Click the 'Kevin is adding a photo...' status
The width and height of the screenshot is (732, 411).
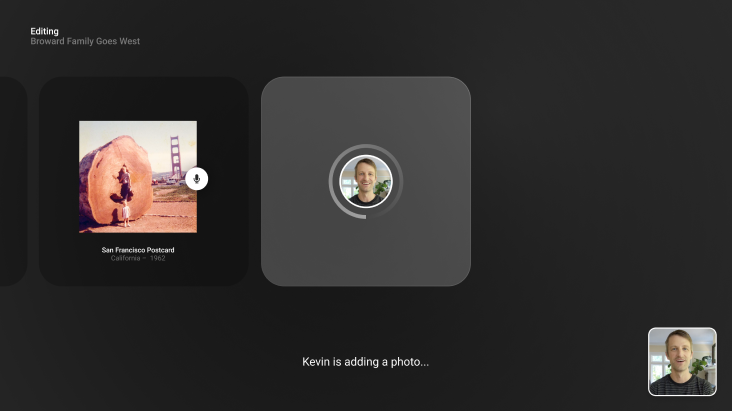pyautogui.click(x=366, y=362)
